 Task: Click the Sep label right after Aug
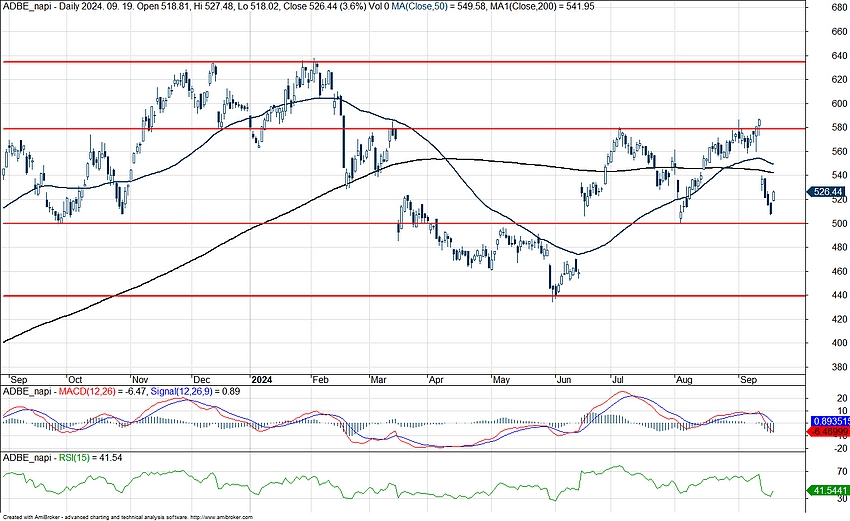point(748,380)
